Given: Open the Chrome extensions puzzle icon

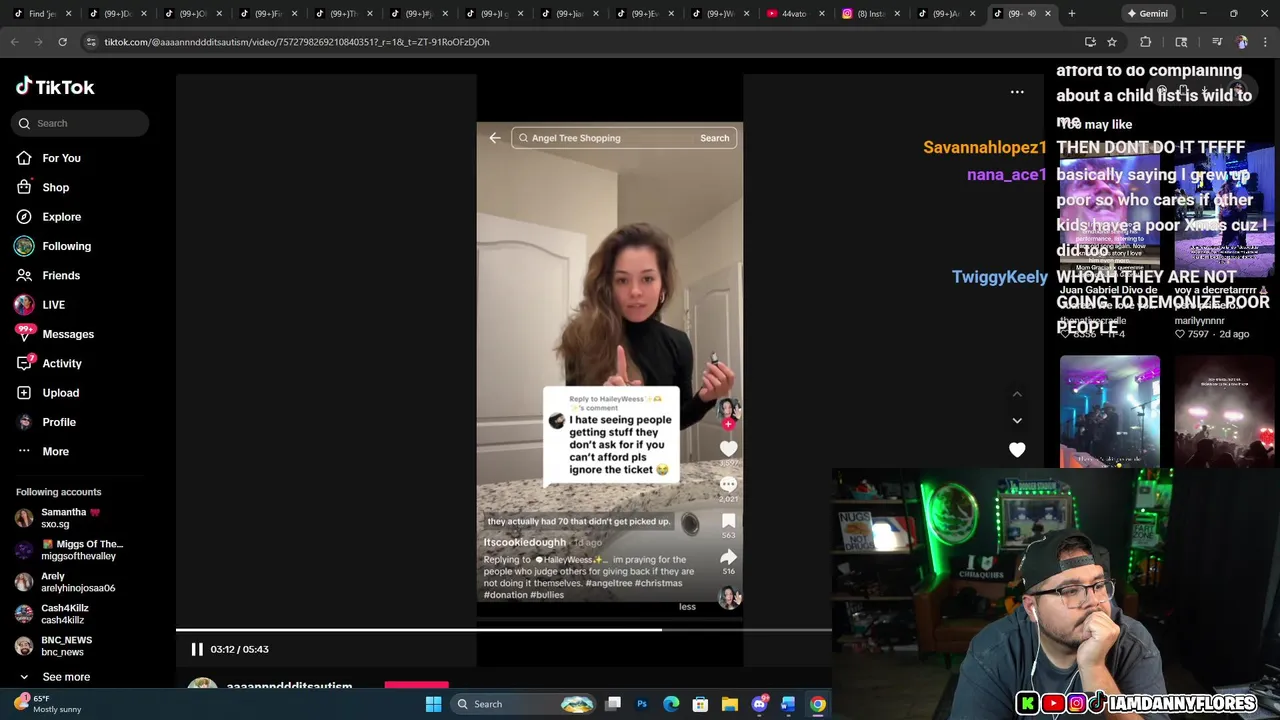Looking at the screenshot, I should tap(1146, 42).
